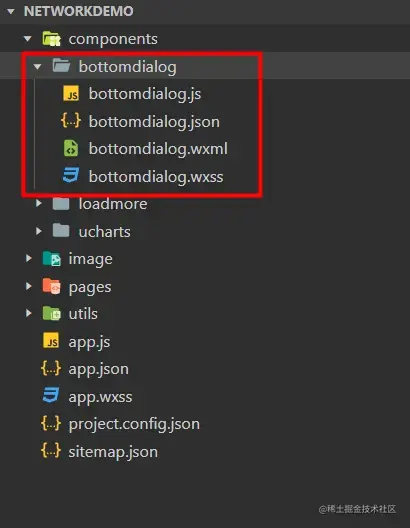Click the components folder icon

click(x=52, y=38)
